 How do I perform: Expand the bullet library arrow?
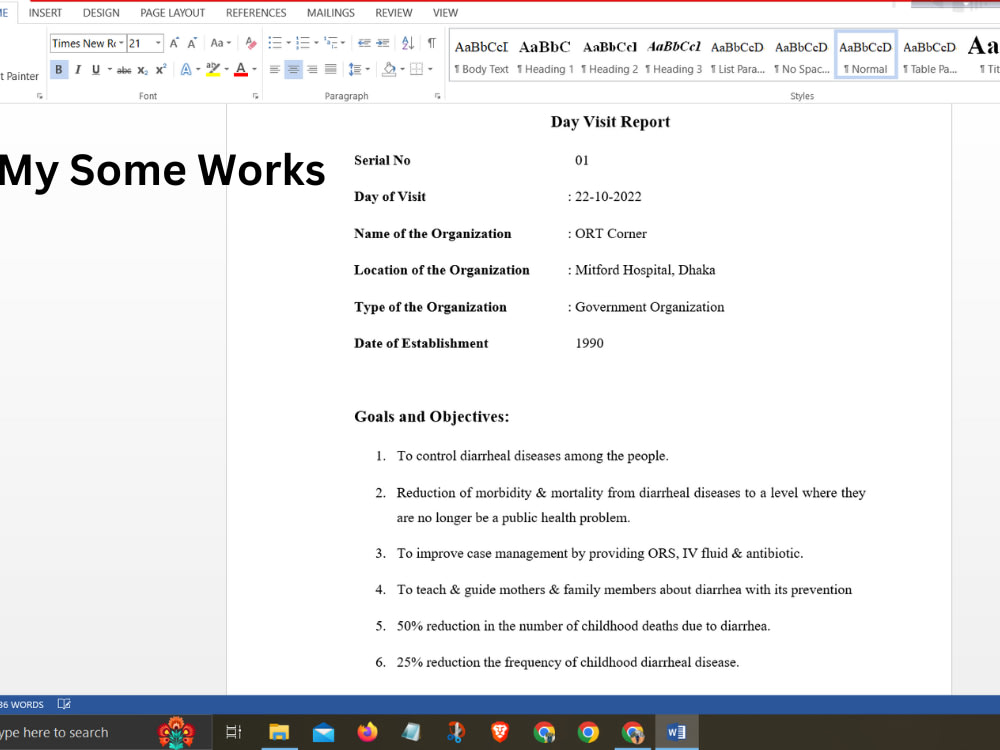tap(288, 43)
